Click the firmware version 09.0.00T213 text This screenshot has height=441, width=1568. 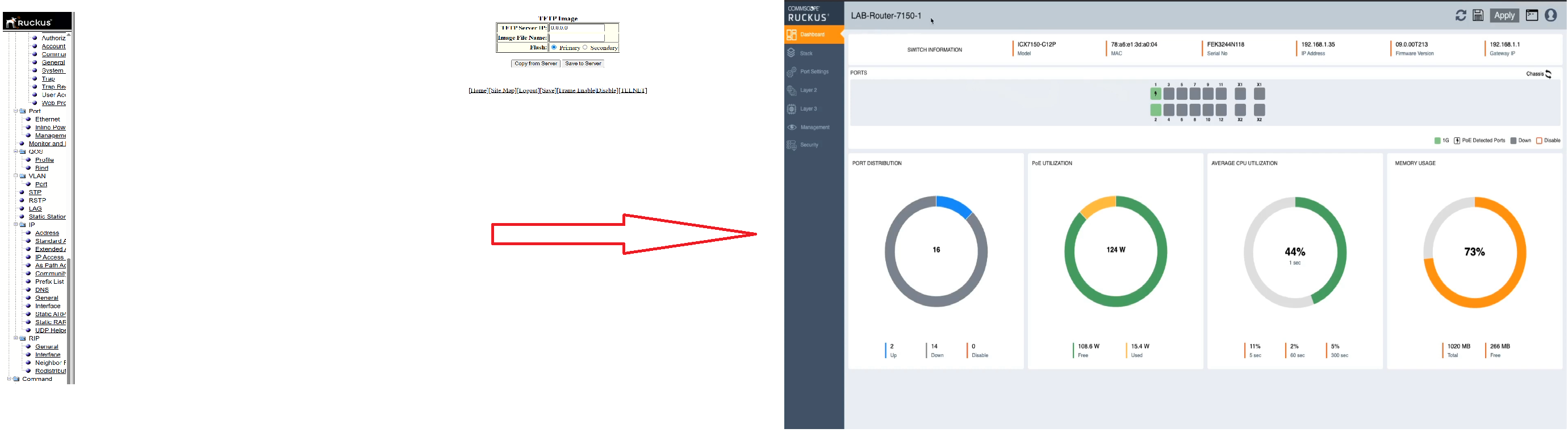coord(1412,44)
